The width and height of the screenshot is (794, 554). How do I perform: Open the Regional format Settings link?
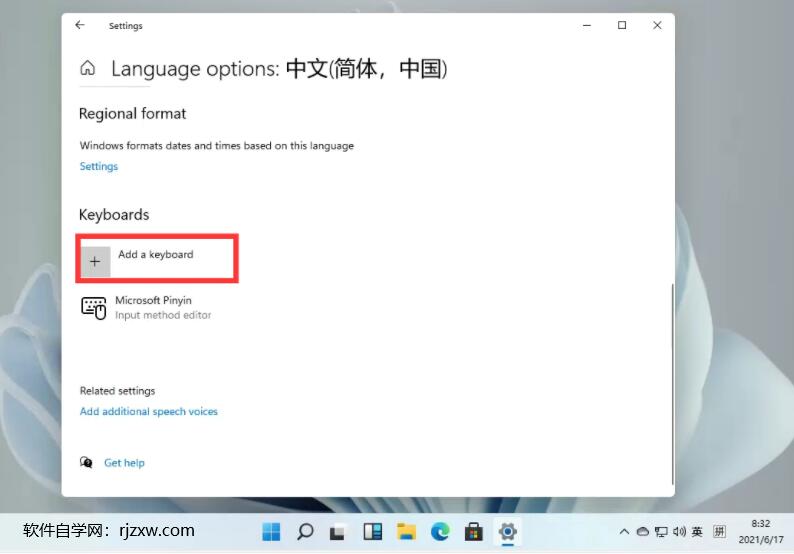(99, 166)
